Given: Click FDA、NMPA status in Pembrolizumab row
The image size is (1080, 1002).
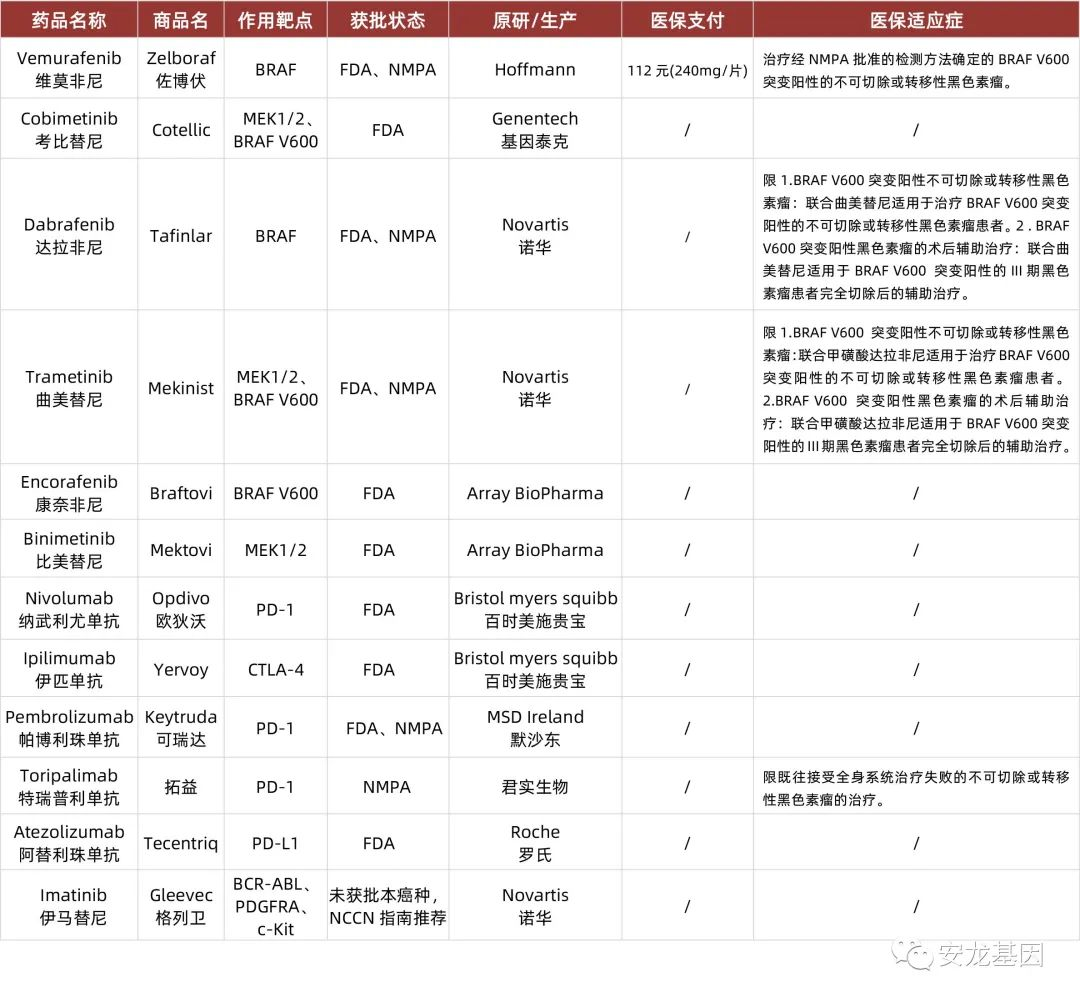Looking at the screenshot, I should (x=394, y=728).
